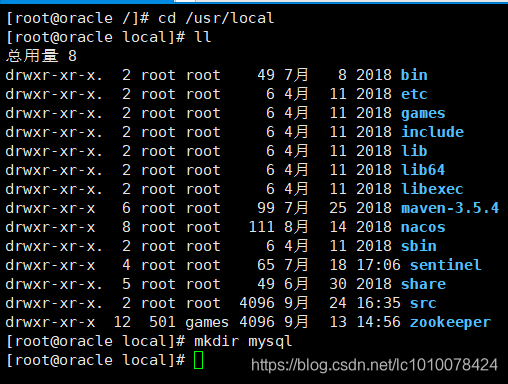Click the white group name 'games' in zookeeper row
The height and width of the screenshot is (384, 508).
tap(207, 323)
